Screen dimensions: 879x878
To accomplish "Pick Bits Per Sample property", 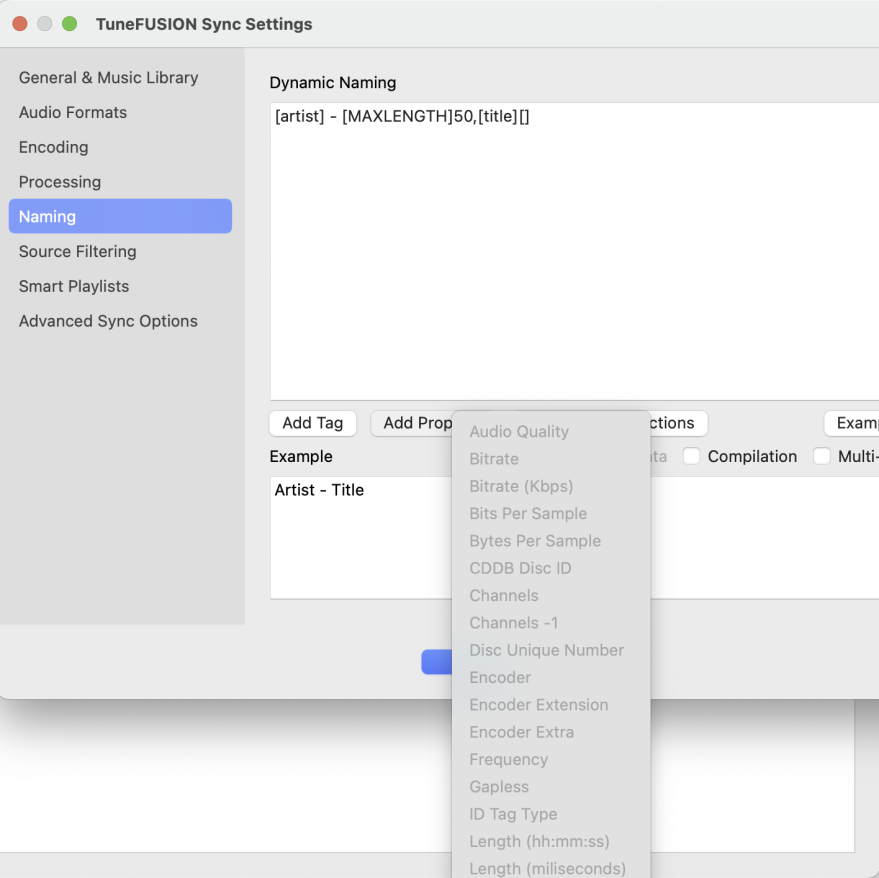I will pyautogui.click(x=551, y=514).
